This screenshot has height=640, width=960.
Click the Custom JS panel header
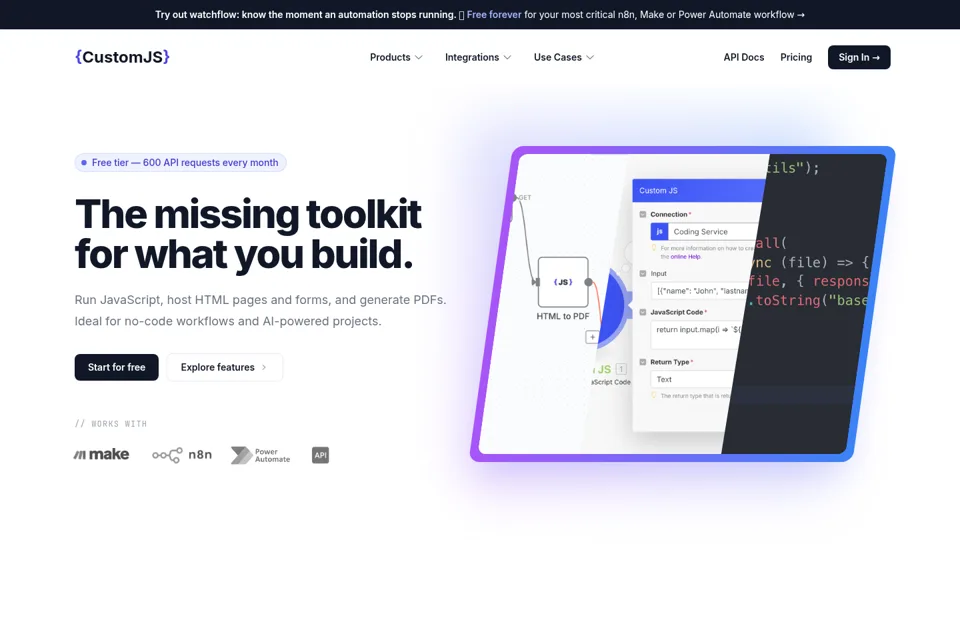click(699, 190)
